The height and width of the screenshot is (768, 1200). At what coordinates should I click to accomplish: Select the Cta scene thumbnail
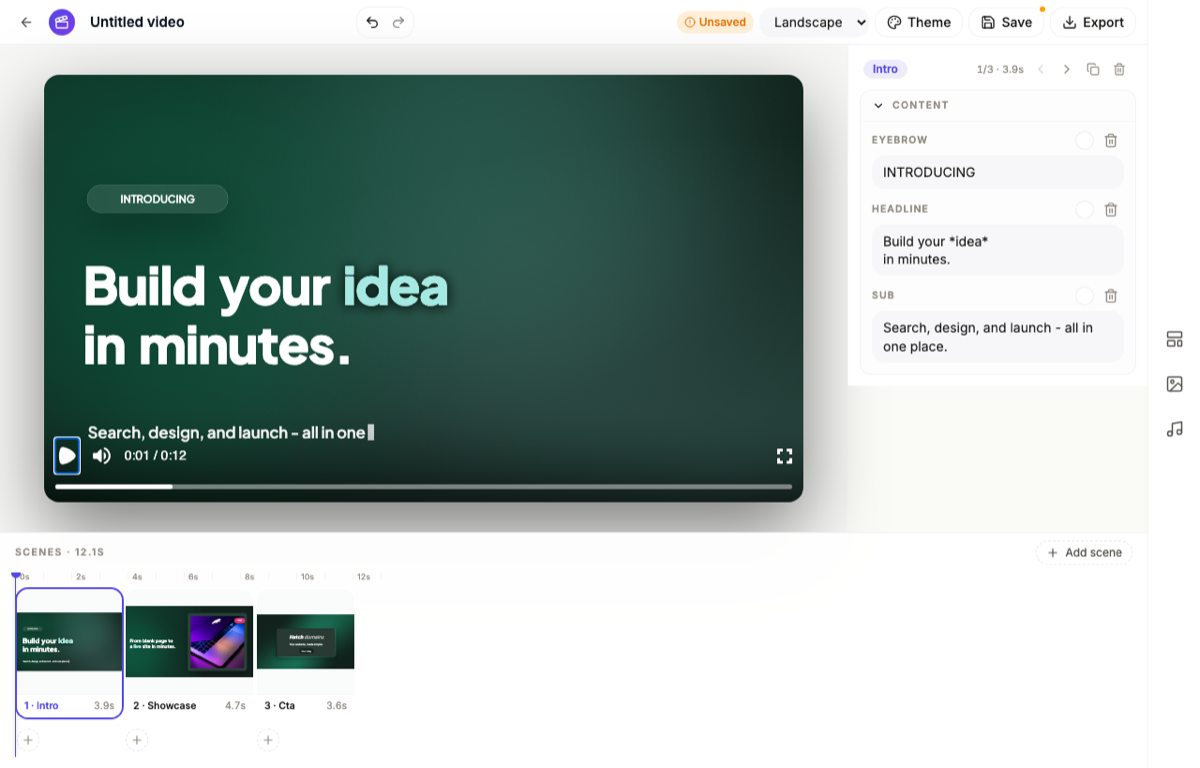click(306, 641)
